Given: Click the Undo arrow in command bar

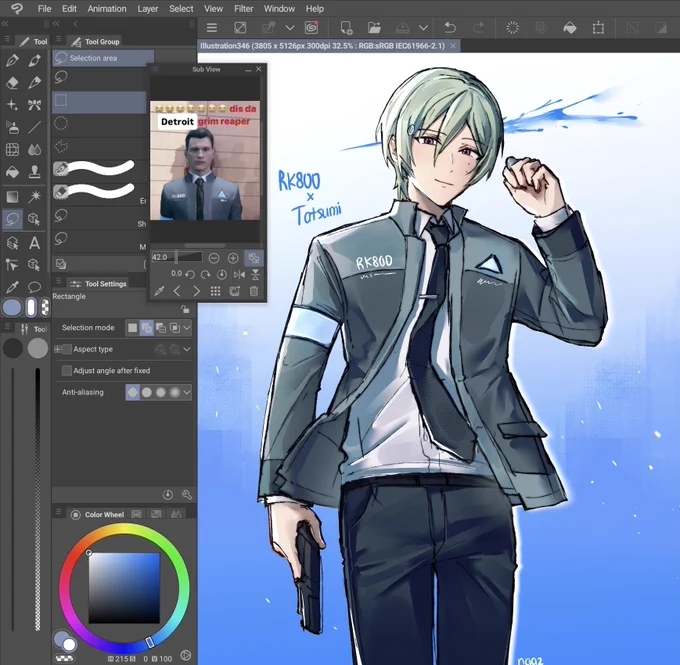Looking at the screenshot, I should (450, 28).
